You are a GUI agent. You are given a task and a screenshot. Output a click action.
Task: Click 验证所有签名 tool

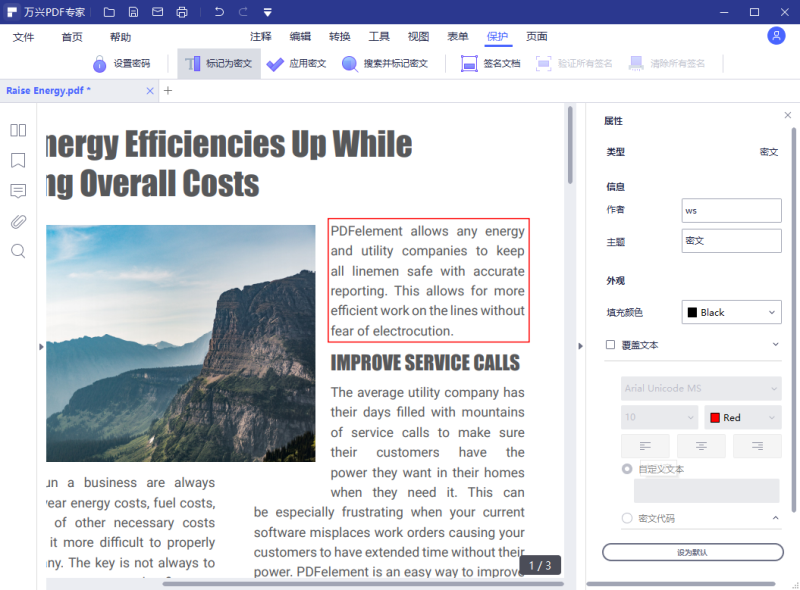coord(574,63)
